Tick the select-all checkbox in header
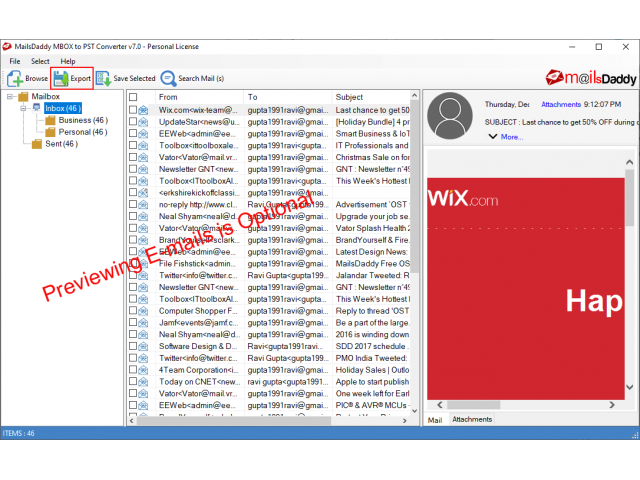 [x=133, y=97]
